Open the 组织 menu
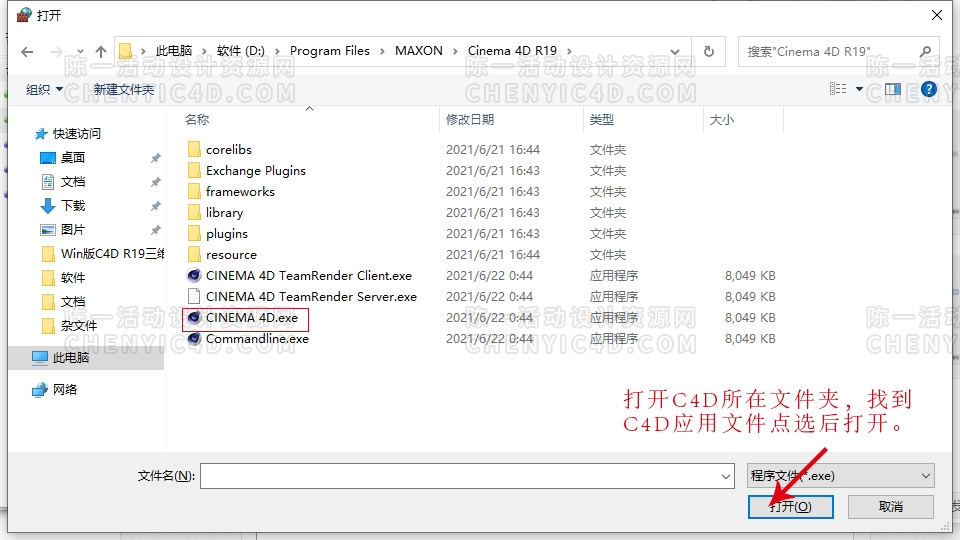The width and height of the screenshot is (960, 540). pos(44,90)
